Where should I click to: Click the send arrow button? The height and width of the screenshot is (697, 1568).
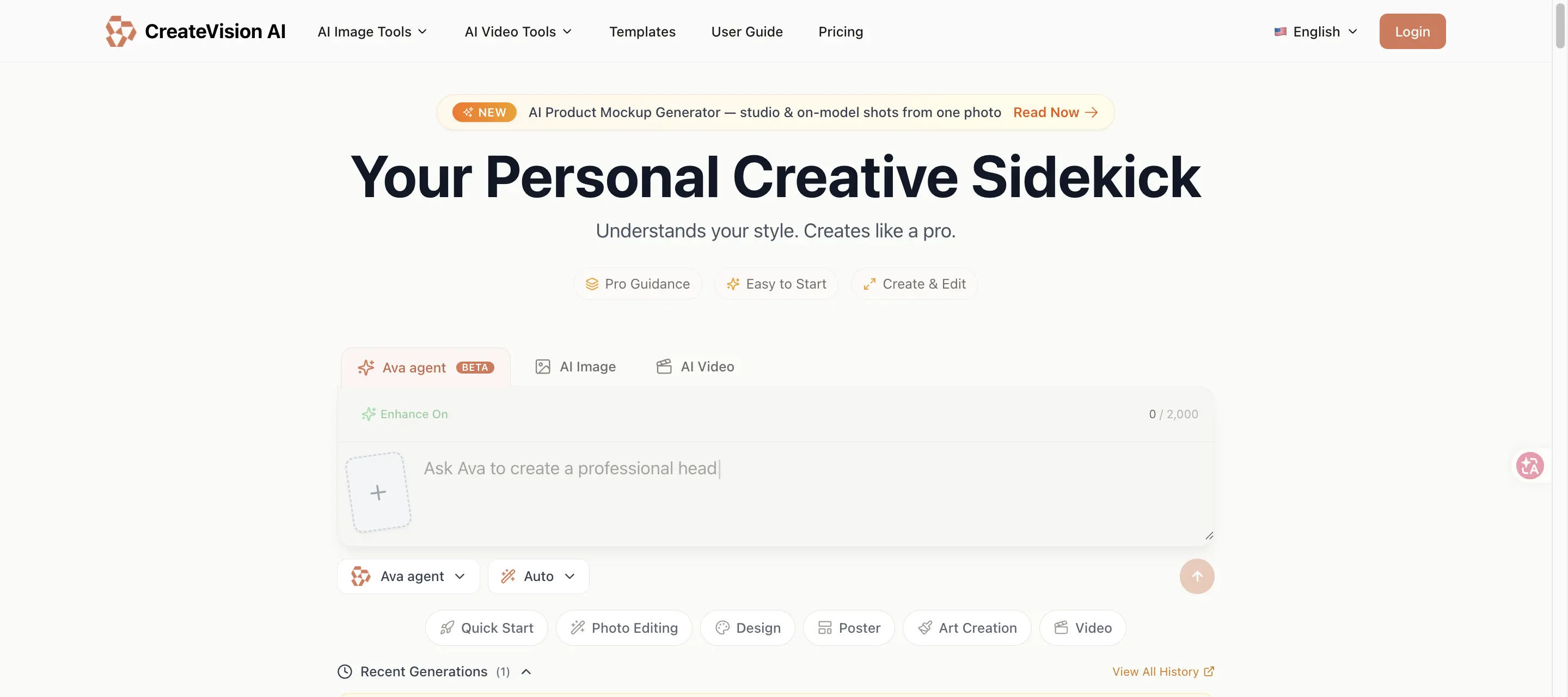click(1197, 576)
